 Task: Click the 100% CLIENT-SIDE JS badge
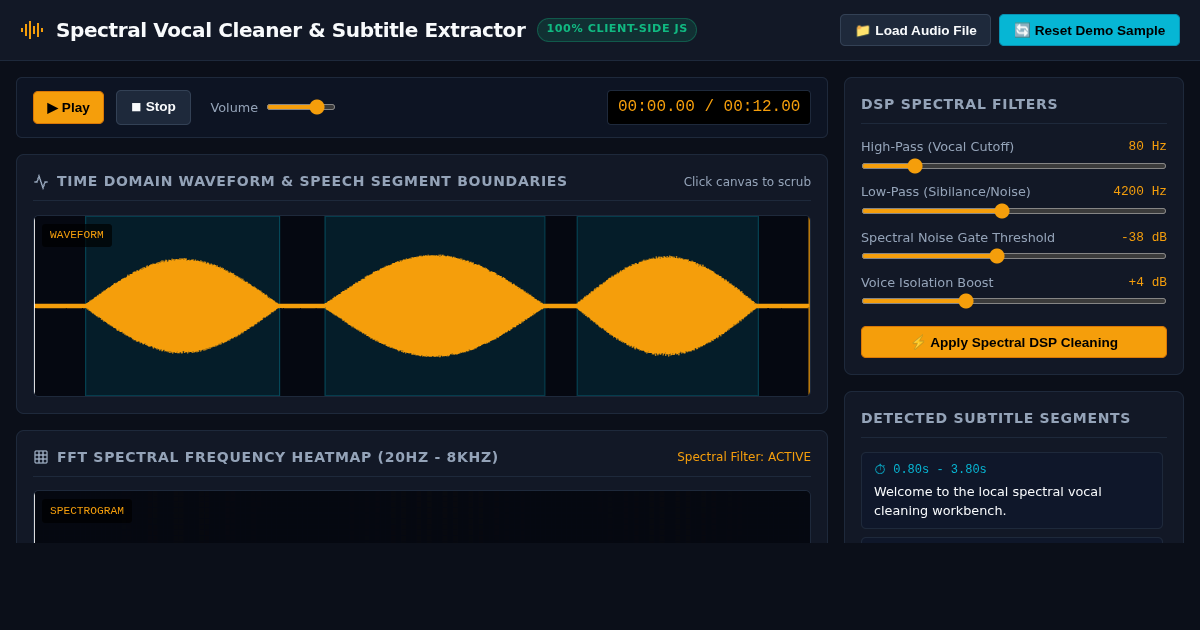tap(617, 29)
